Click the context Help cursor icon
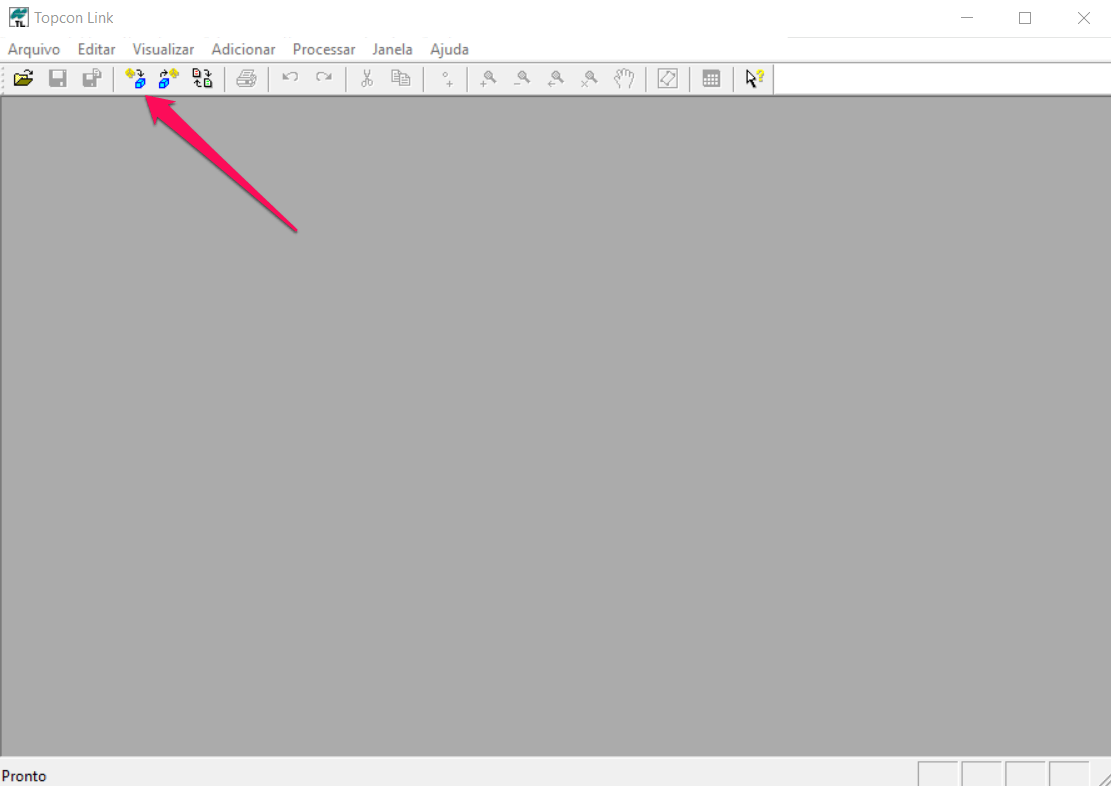The image size is (1111, 786). click(x=755, y=78)
